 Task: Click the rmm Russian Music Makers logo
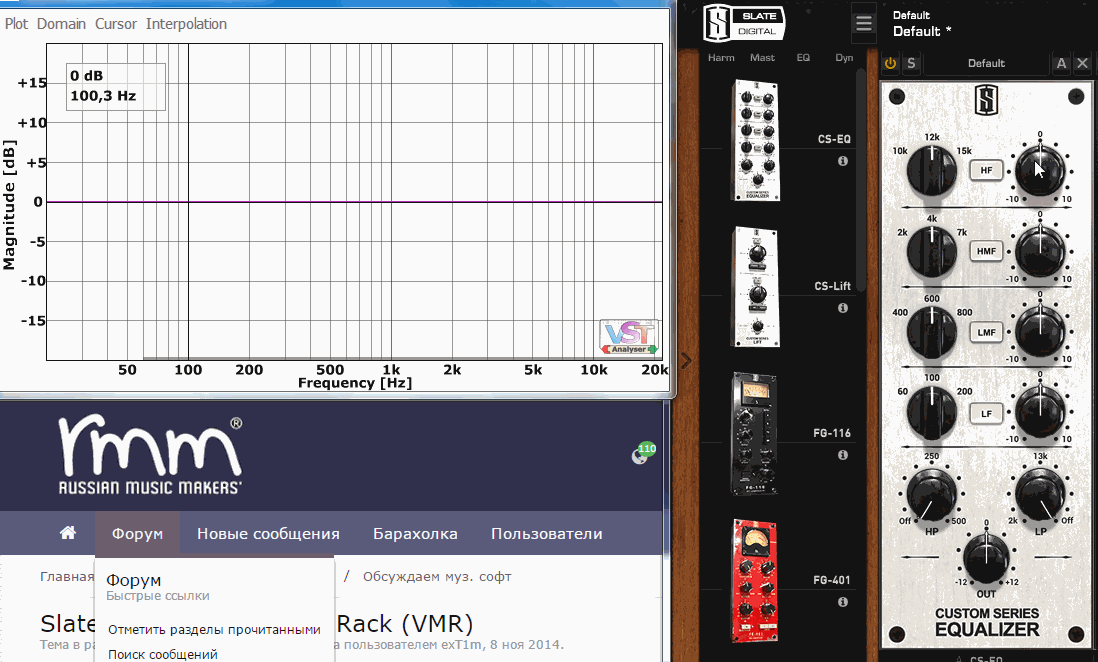(151, 455)
